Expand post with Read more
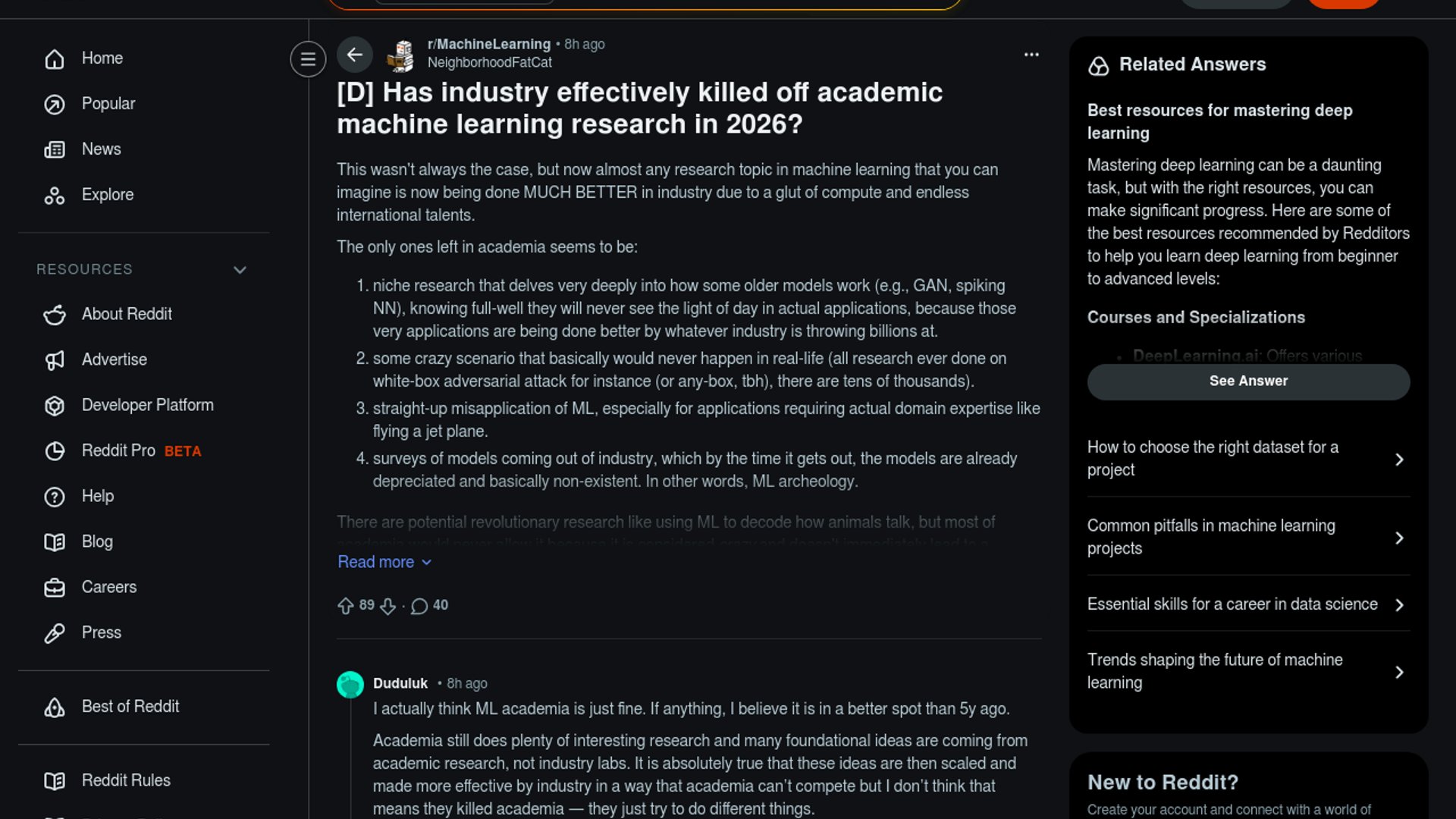This screenshot has height=819, width=1456. [x=384, y=562]
